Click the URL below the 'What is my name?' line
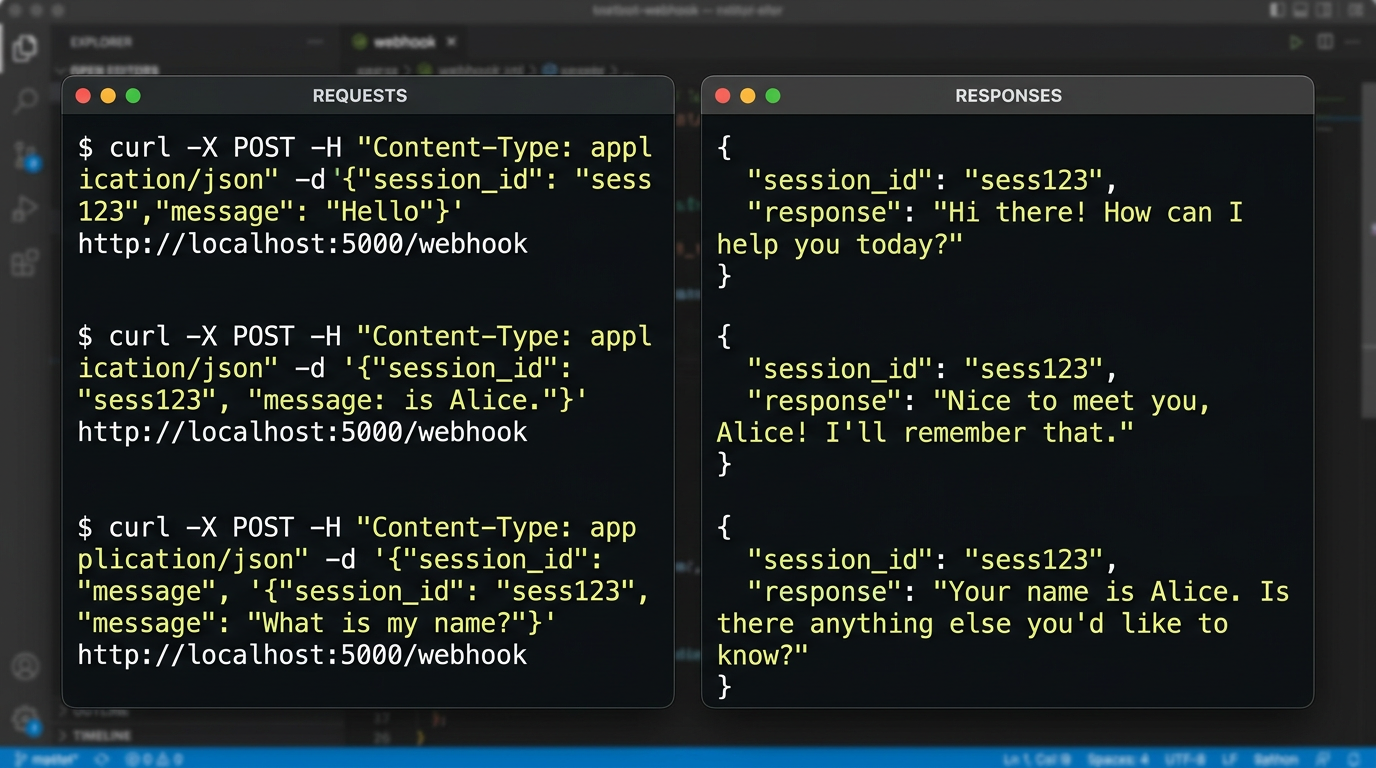The height and width of the screenshot is (768, 1376). click(302, 655)
